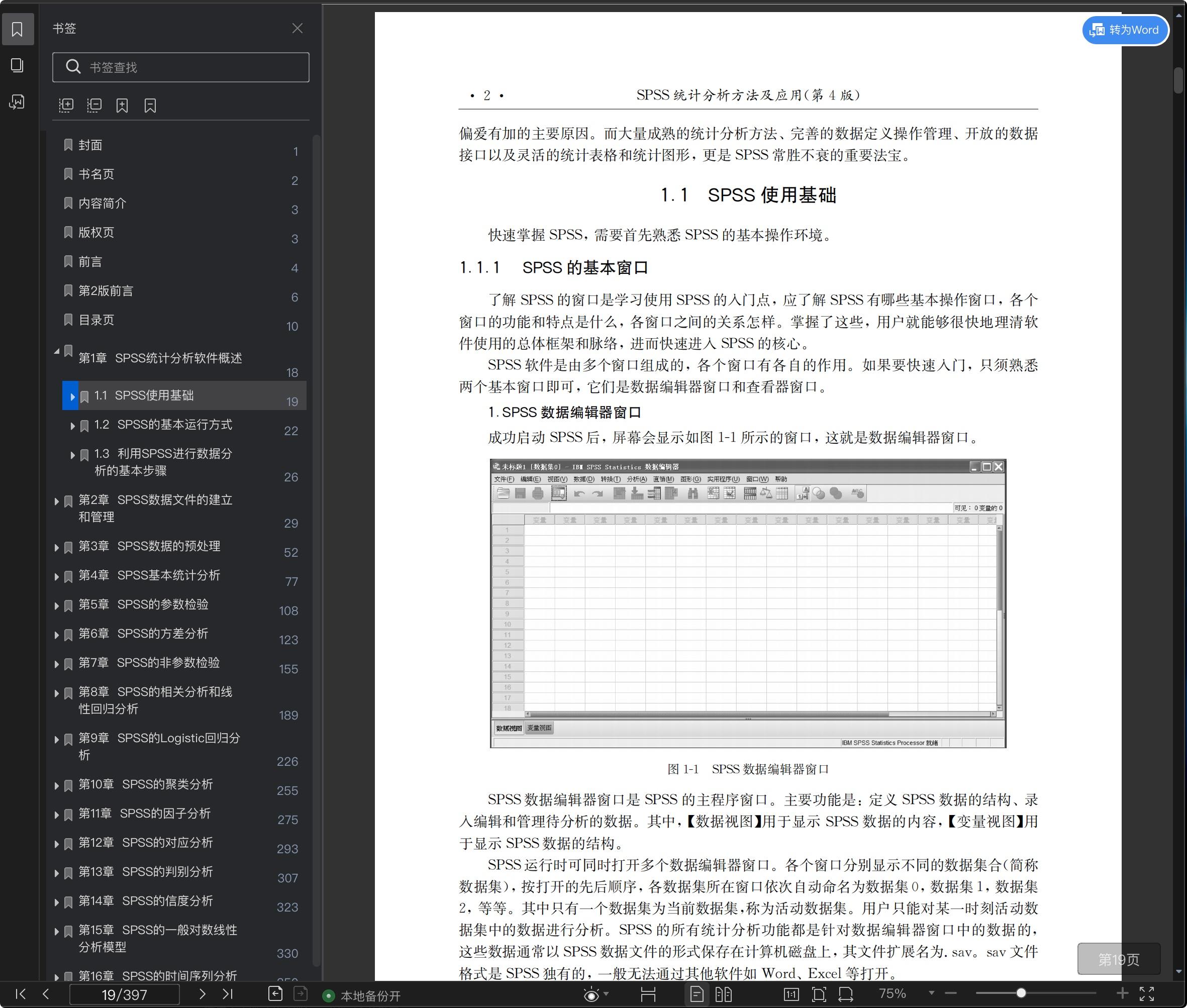
Task: Select 第15章 SPSS的一般对数线性分析模型
Action: (158, 938)
